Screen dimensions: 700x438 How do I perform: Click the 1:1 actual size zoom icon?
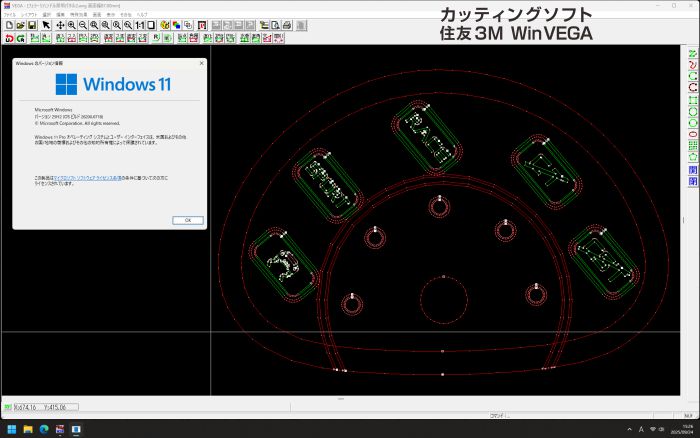tap(140, 25)
